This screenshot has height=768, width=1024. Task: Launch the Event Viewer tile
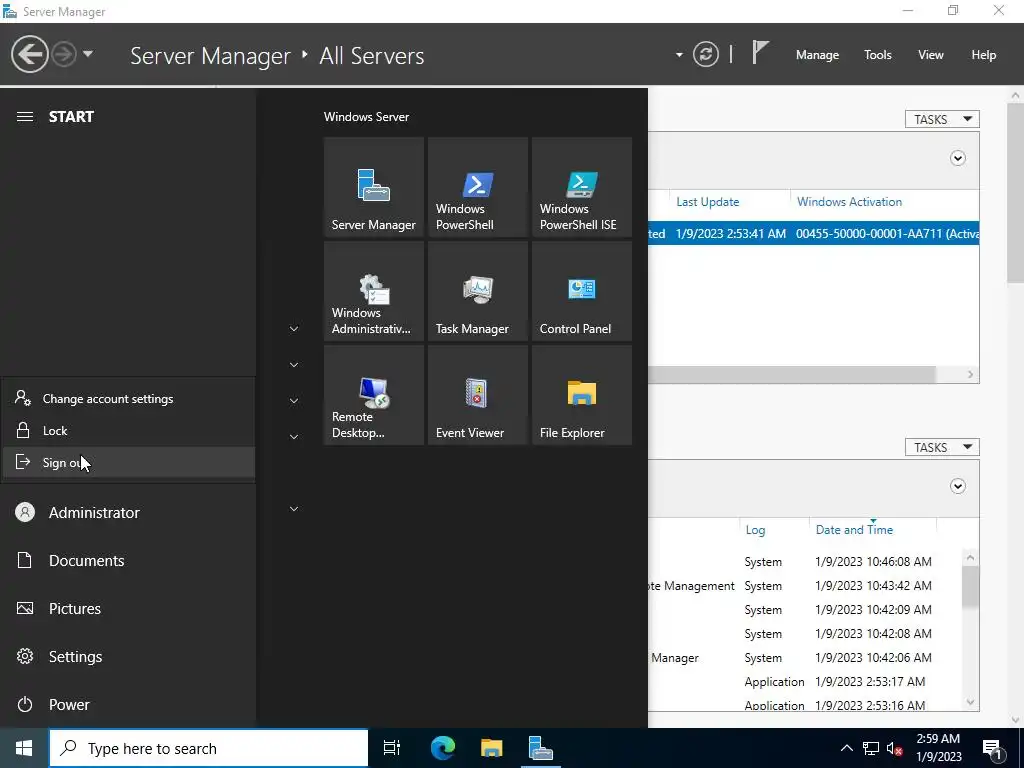pyautogui.click(x=477, y=395)
